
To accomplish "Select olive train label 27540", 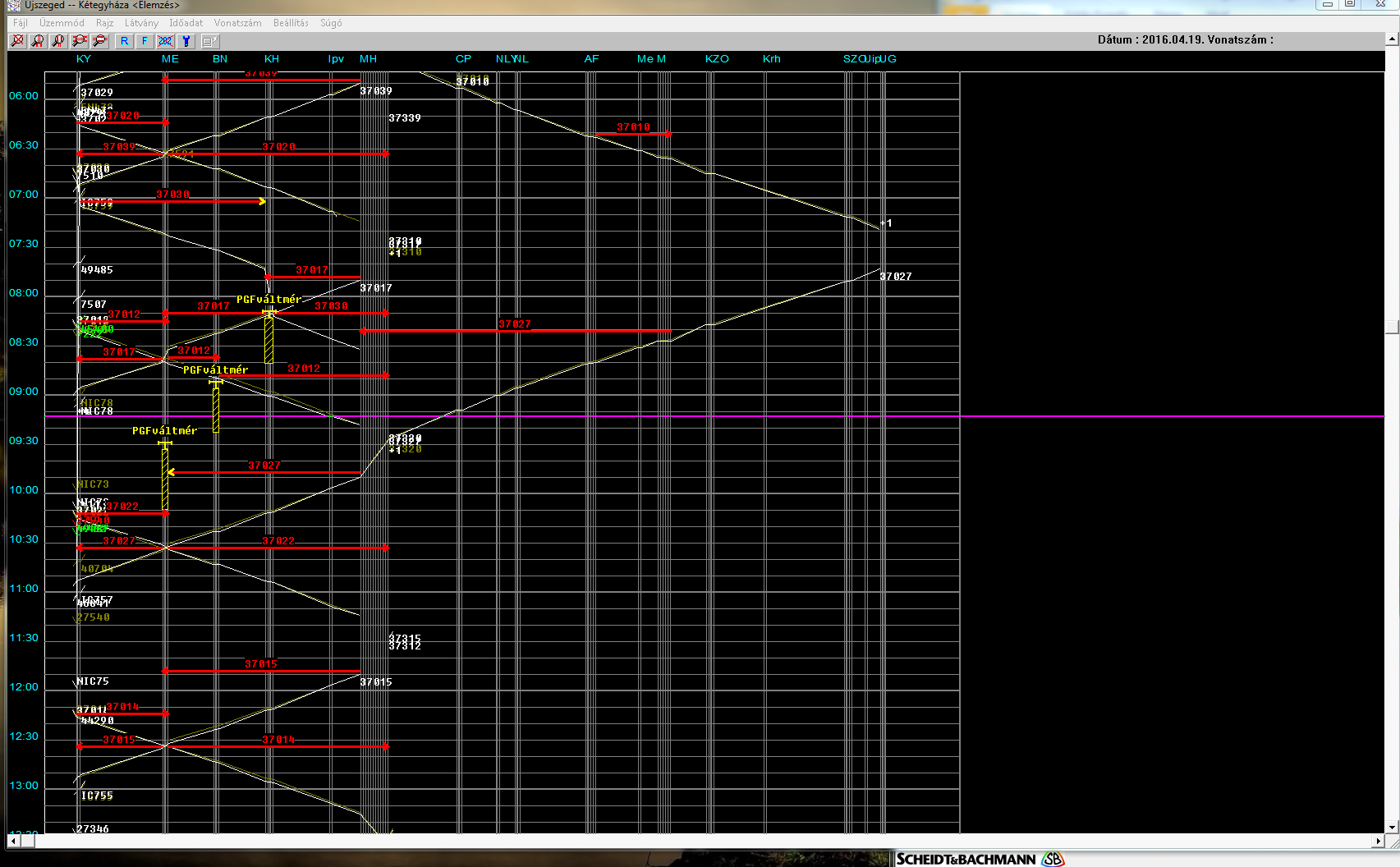I will tap(93, 617).
